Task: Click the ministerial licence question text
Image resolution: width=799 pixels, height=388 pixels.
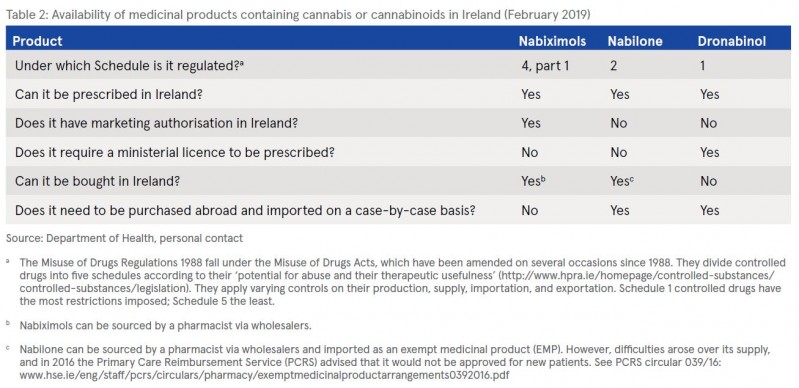Action: (x=175, y=152)
